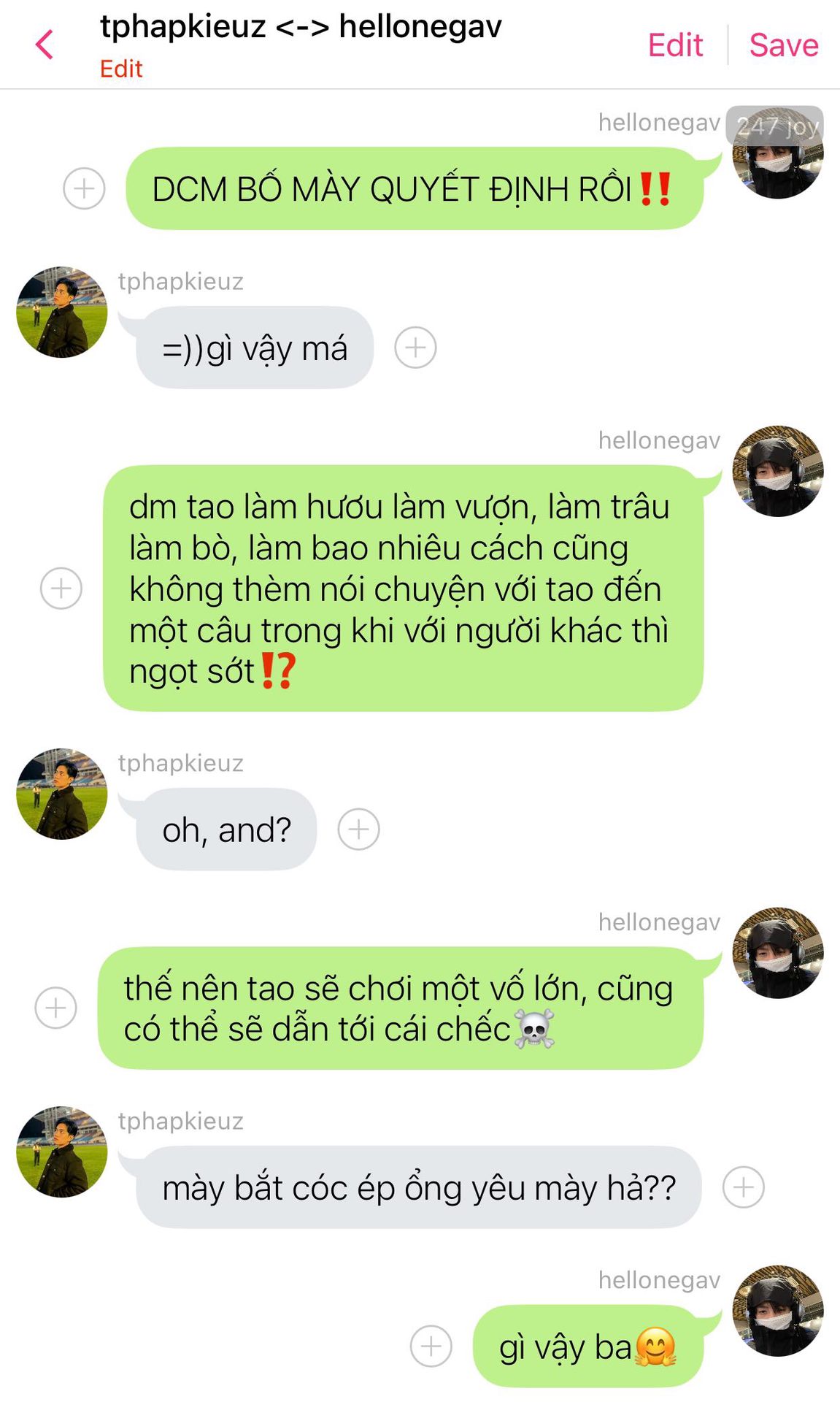Tap the Save button in header
Image resolution: width=840 pixels, height=1402 pixels.
784,45
